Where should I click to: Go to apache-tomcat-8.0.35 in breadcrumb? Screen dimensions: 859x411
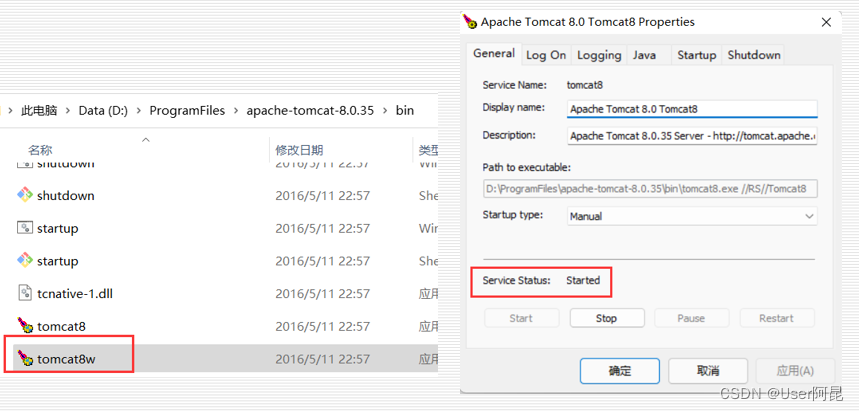click(310, 110)
